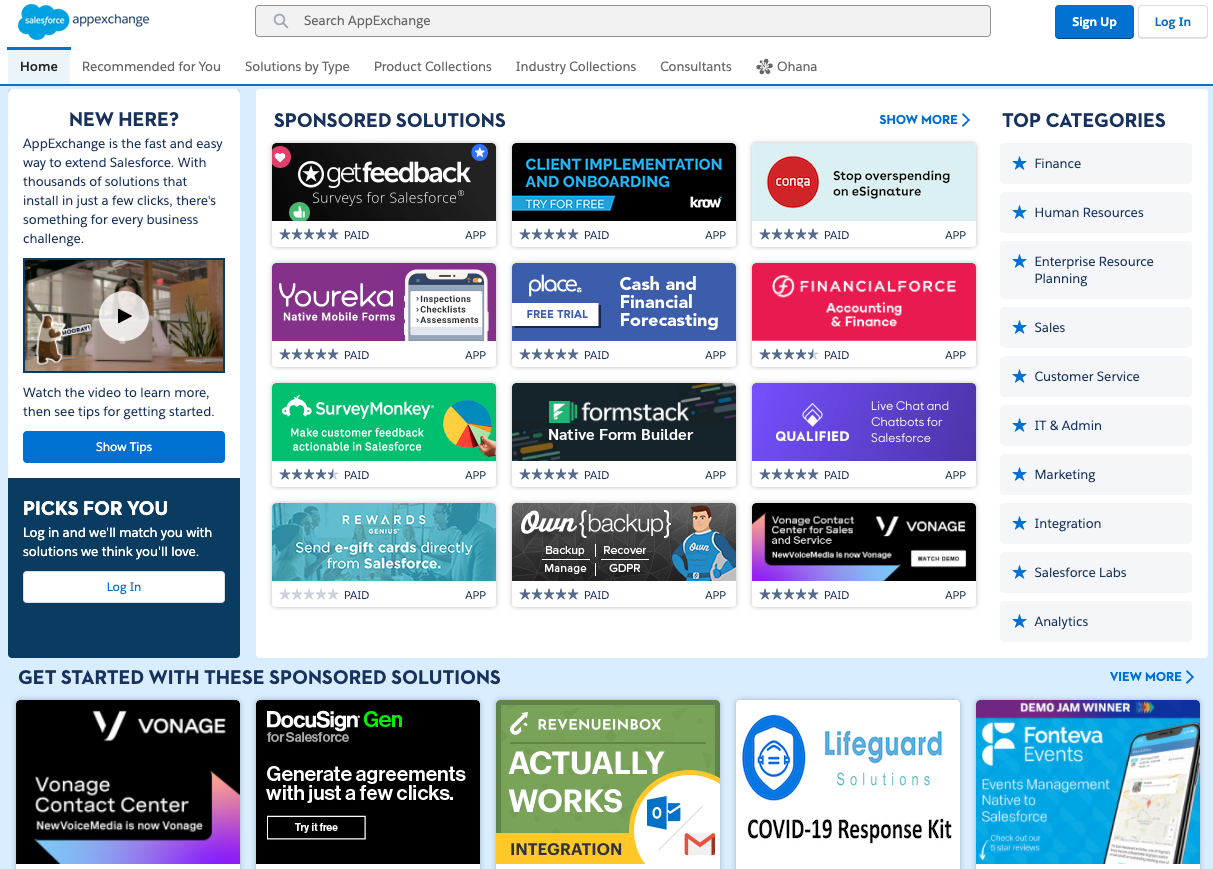Click the star next to Integration
This screenshot has width=1213, height=869.
pos(1019,523)
